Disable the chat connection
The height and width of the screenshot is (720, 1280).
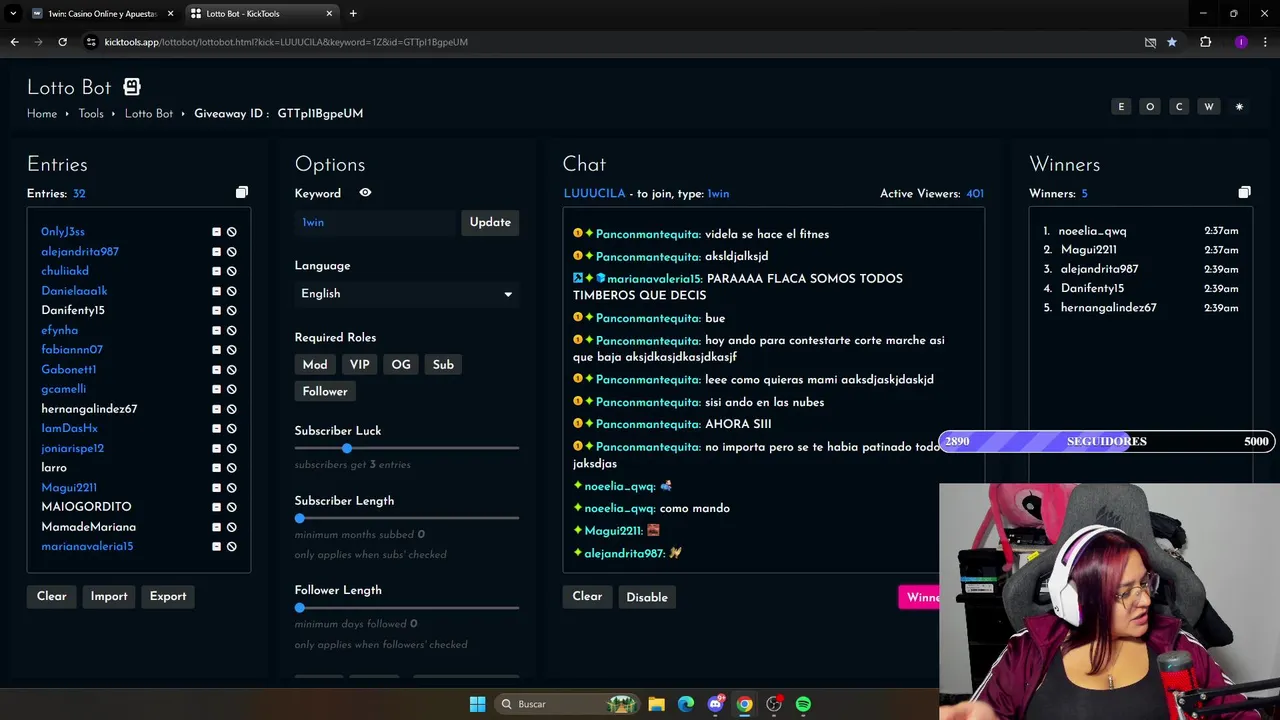pos(647,597)
